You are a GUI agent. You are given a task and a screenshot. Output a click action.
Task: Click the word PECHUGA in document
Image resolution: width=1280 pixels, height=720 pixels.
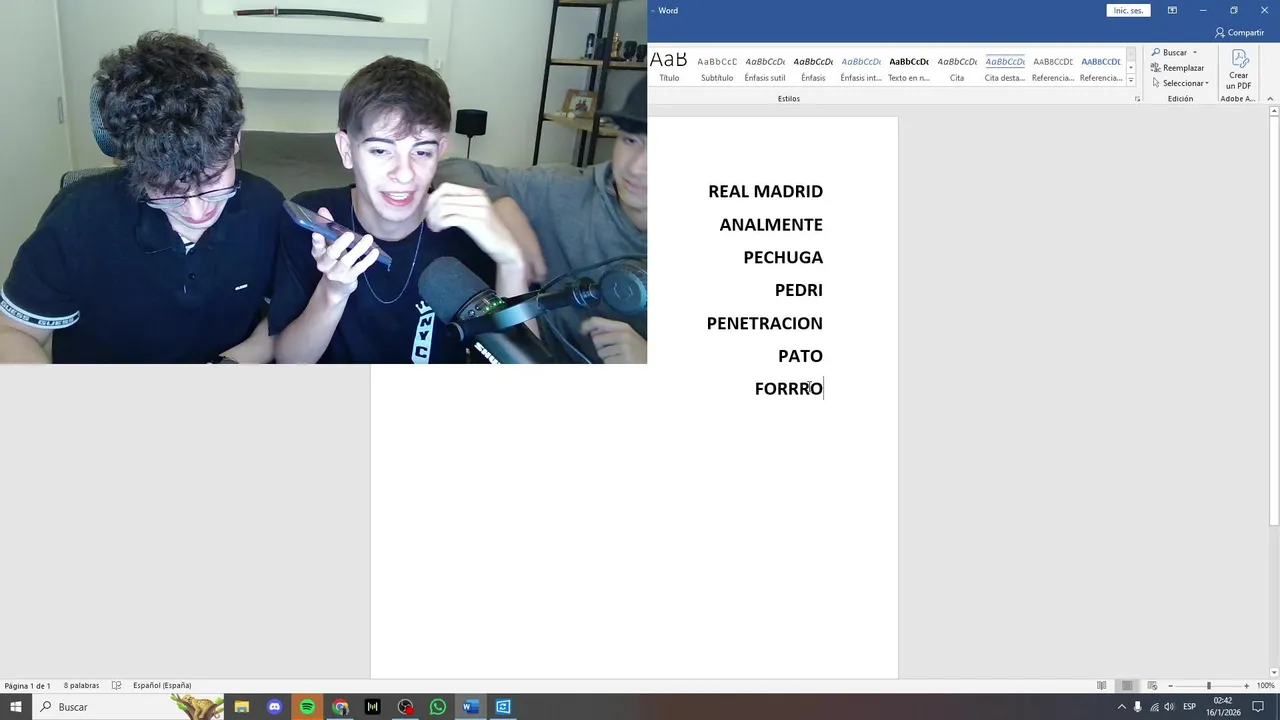click(783, 257)
